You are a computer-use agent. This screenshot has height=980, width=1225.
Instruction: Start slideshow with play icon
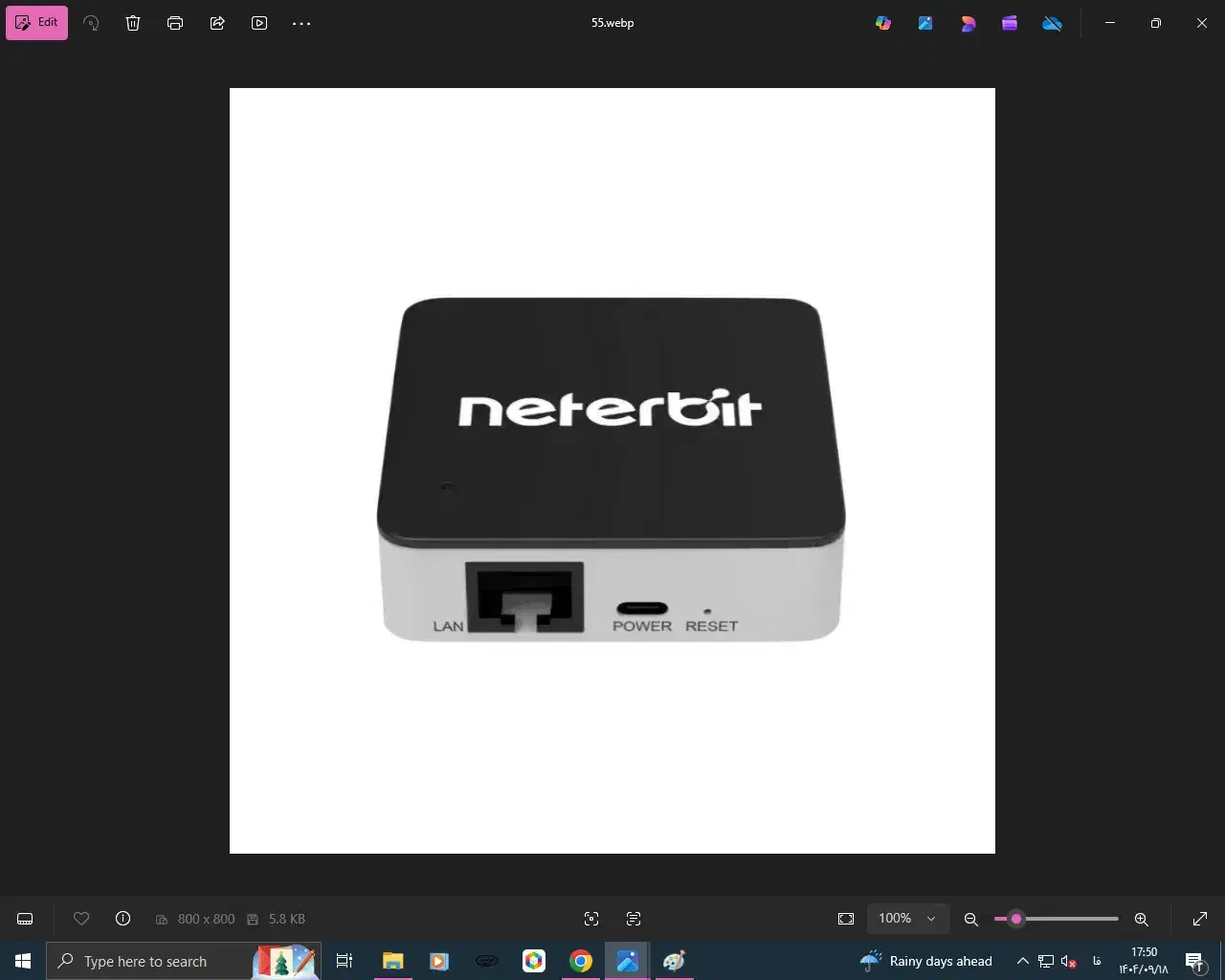tap(259, 23)
